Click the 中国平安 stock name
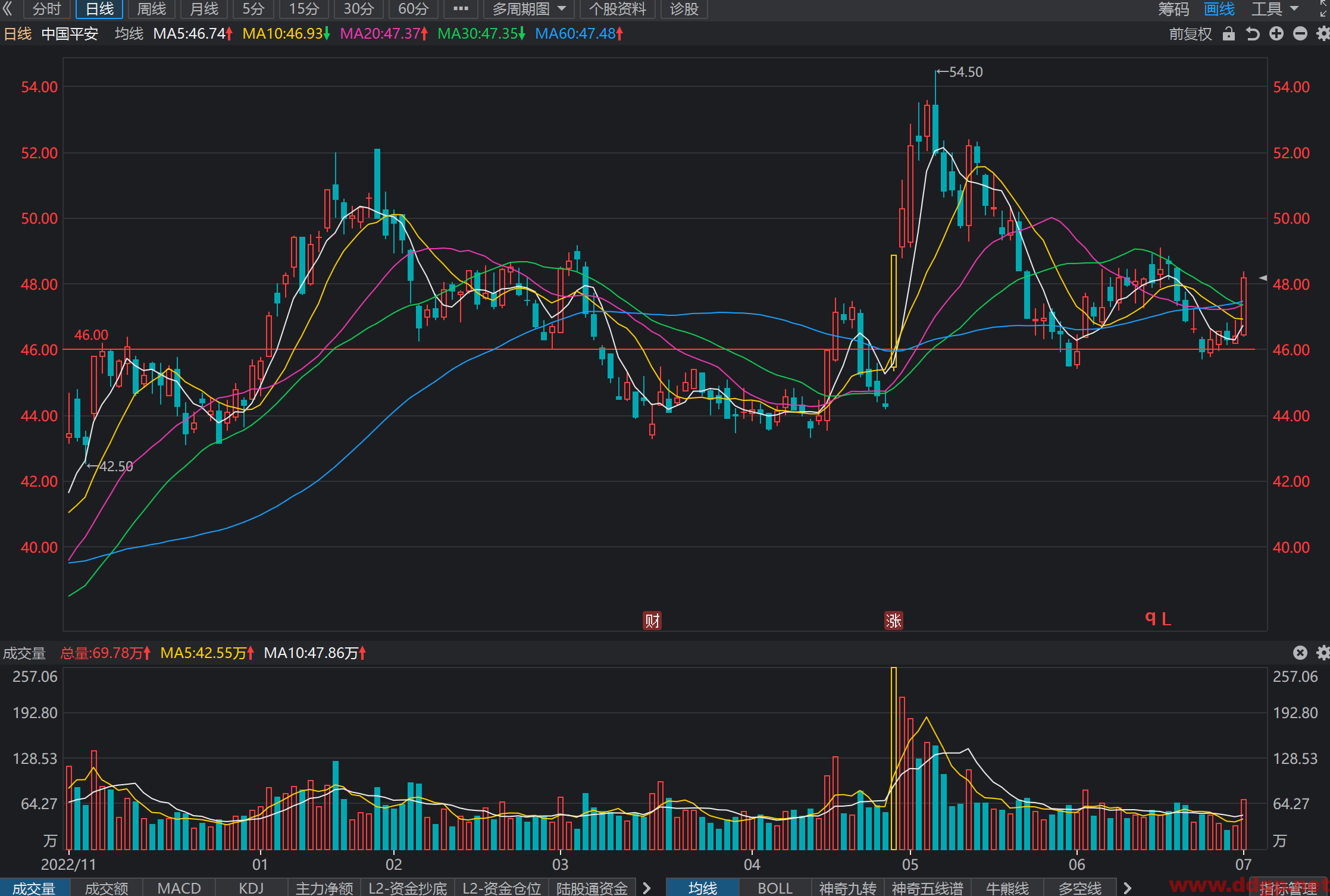The width and height of the screenshot is (1330, 896). tap(70, 34)
